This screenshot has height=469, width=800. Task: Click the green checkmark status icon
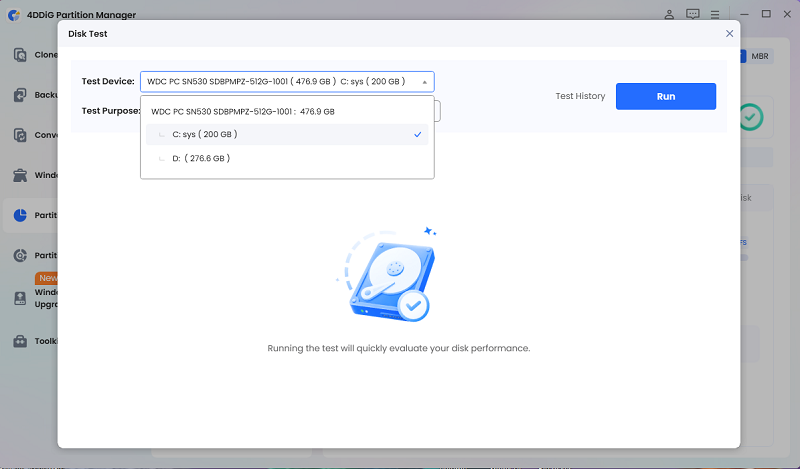pyautogui.click(x=751, y=117)
